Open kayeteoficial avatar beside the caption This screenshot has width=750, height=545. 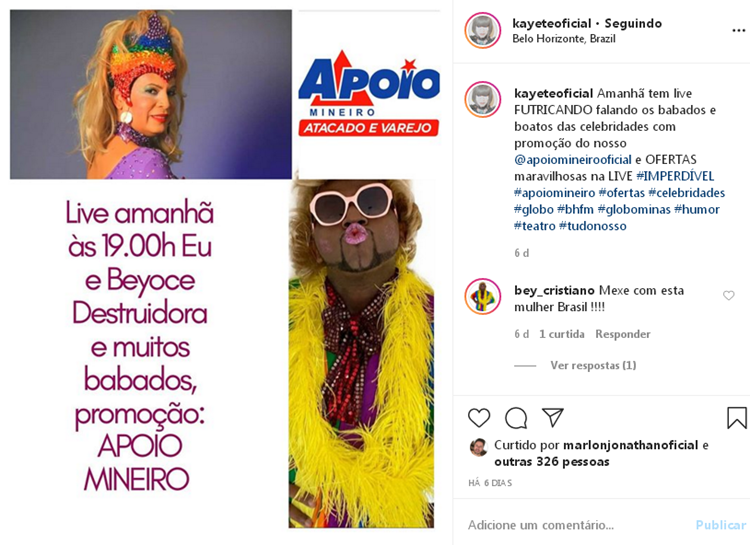483,100
